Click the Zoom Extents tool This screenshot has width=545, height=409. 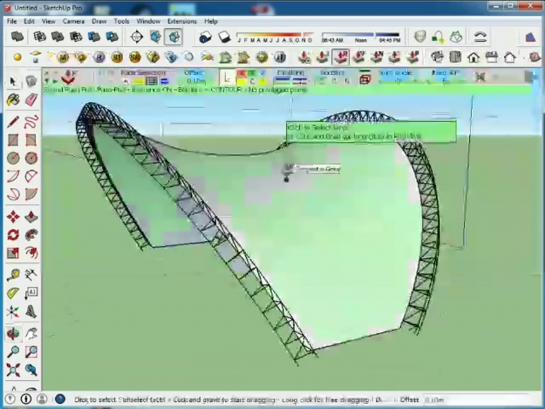point(13,370)
